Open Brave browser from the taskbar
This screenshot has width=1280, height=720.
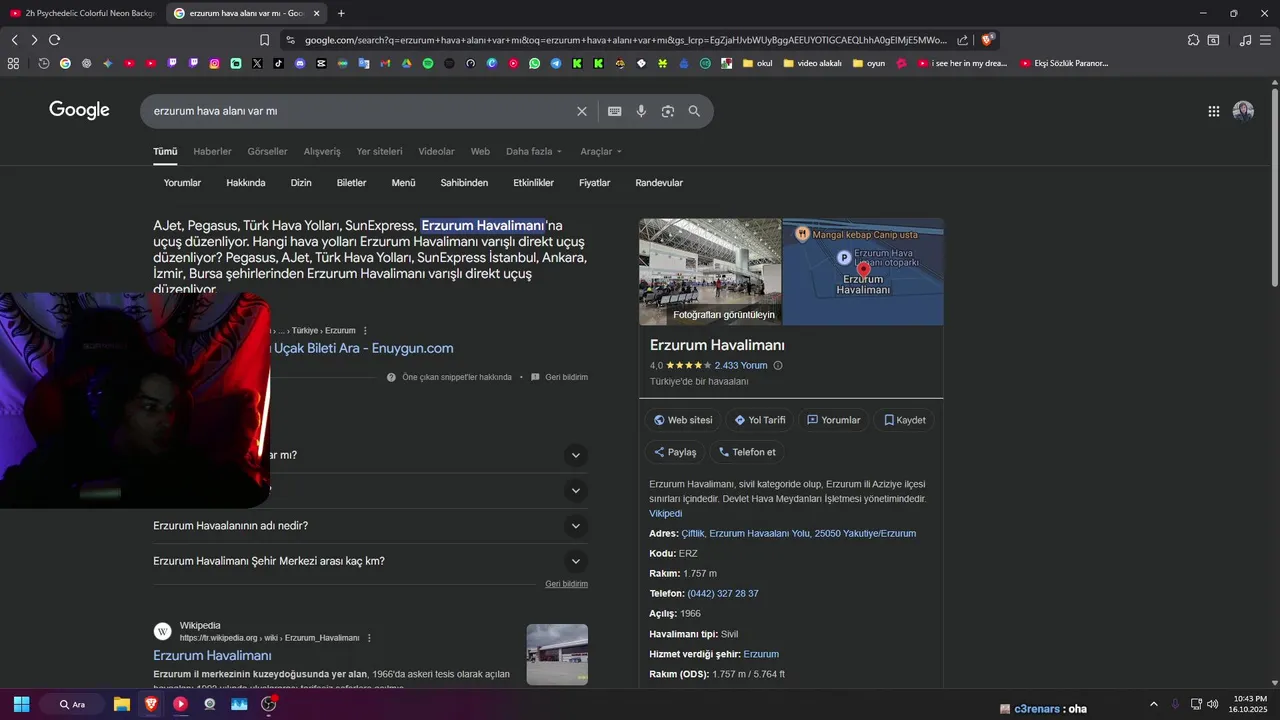click(x=151, y=704)
